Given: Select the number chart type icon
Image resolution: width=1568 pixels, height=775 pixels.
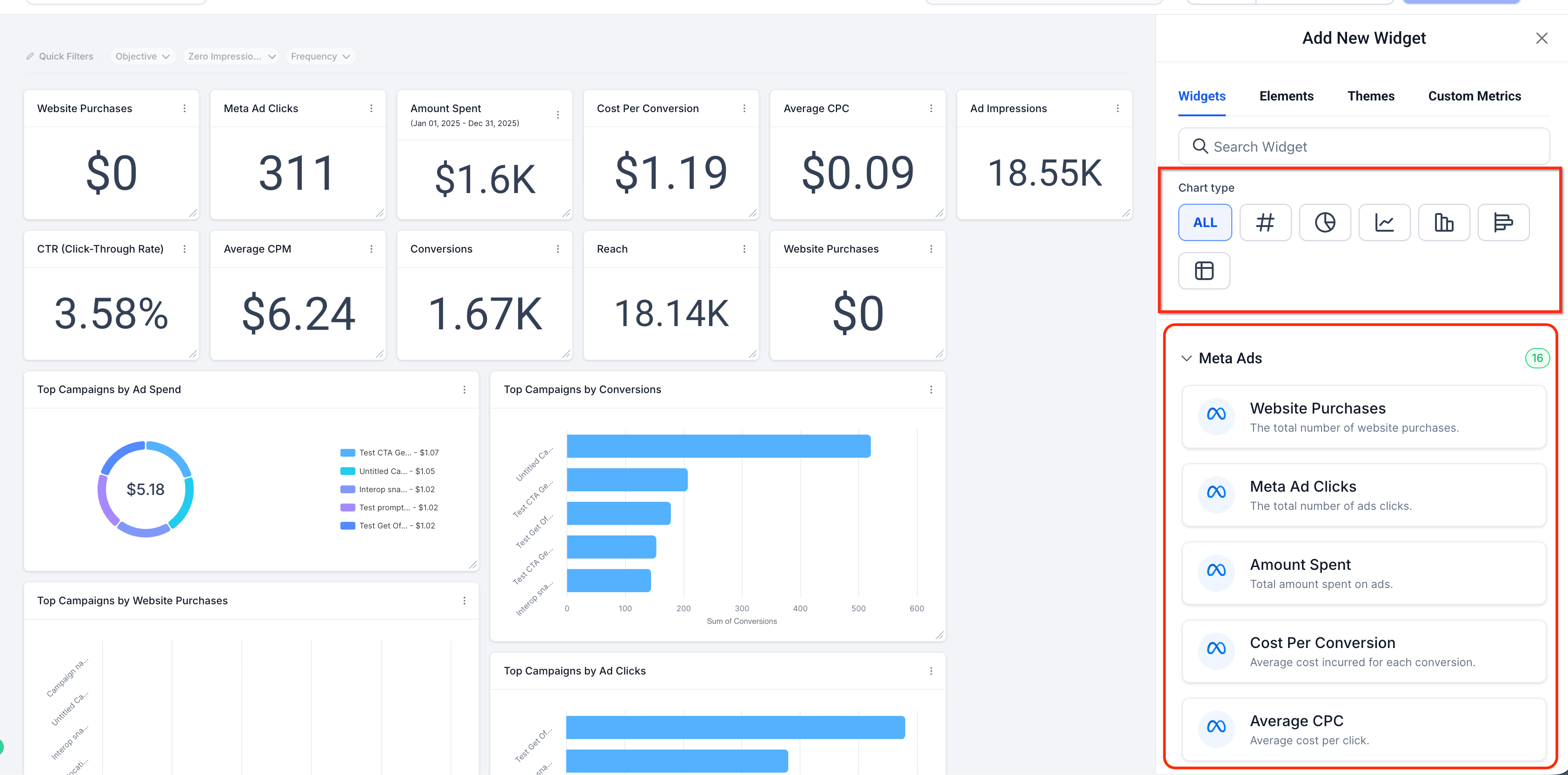Looking at the screenshot, I should [x=1265, y=222].
